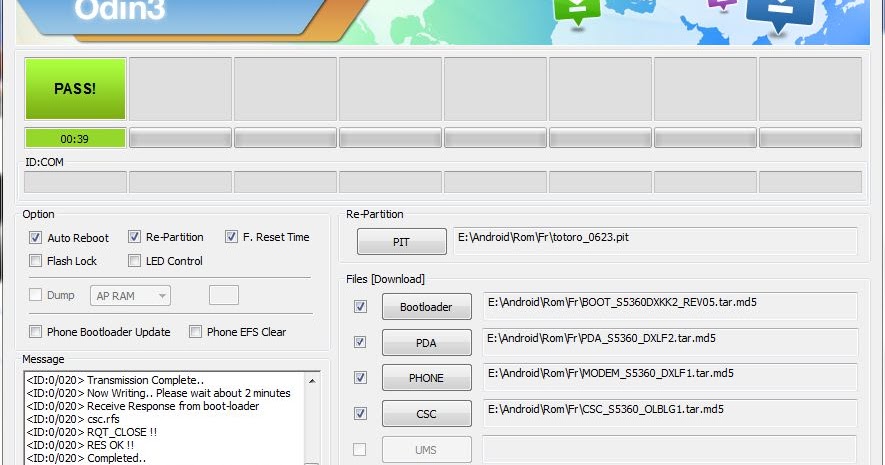
Task: Click the green PASS! status box
Action: 75,89
